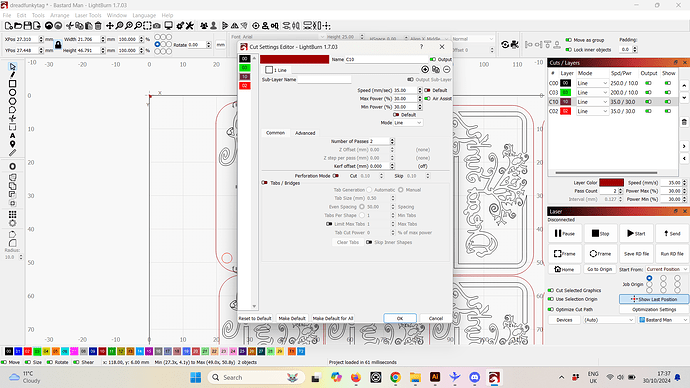Screen dimensions: 690x388
Task: Click the Start button in Laser panel
Action: click(636, 234)
